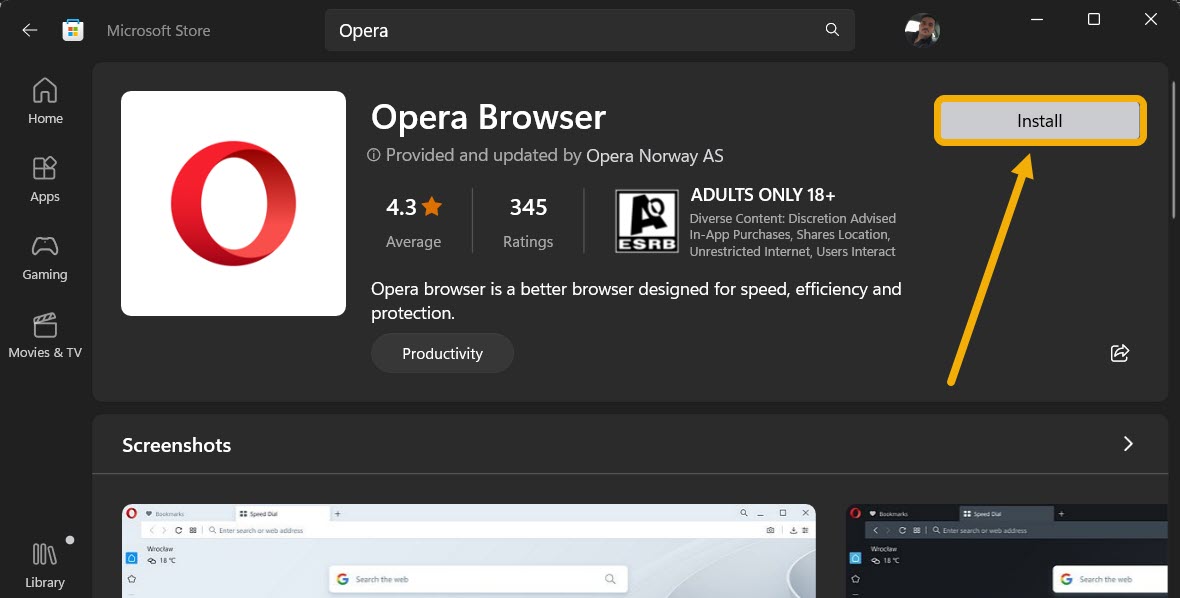This screenshot has height=598, width=1180.
Task: Switch to the Movies & TV section
Action: click(44, 324)
